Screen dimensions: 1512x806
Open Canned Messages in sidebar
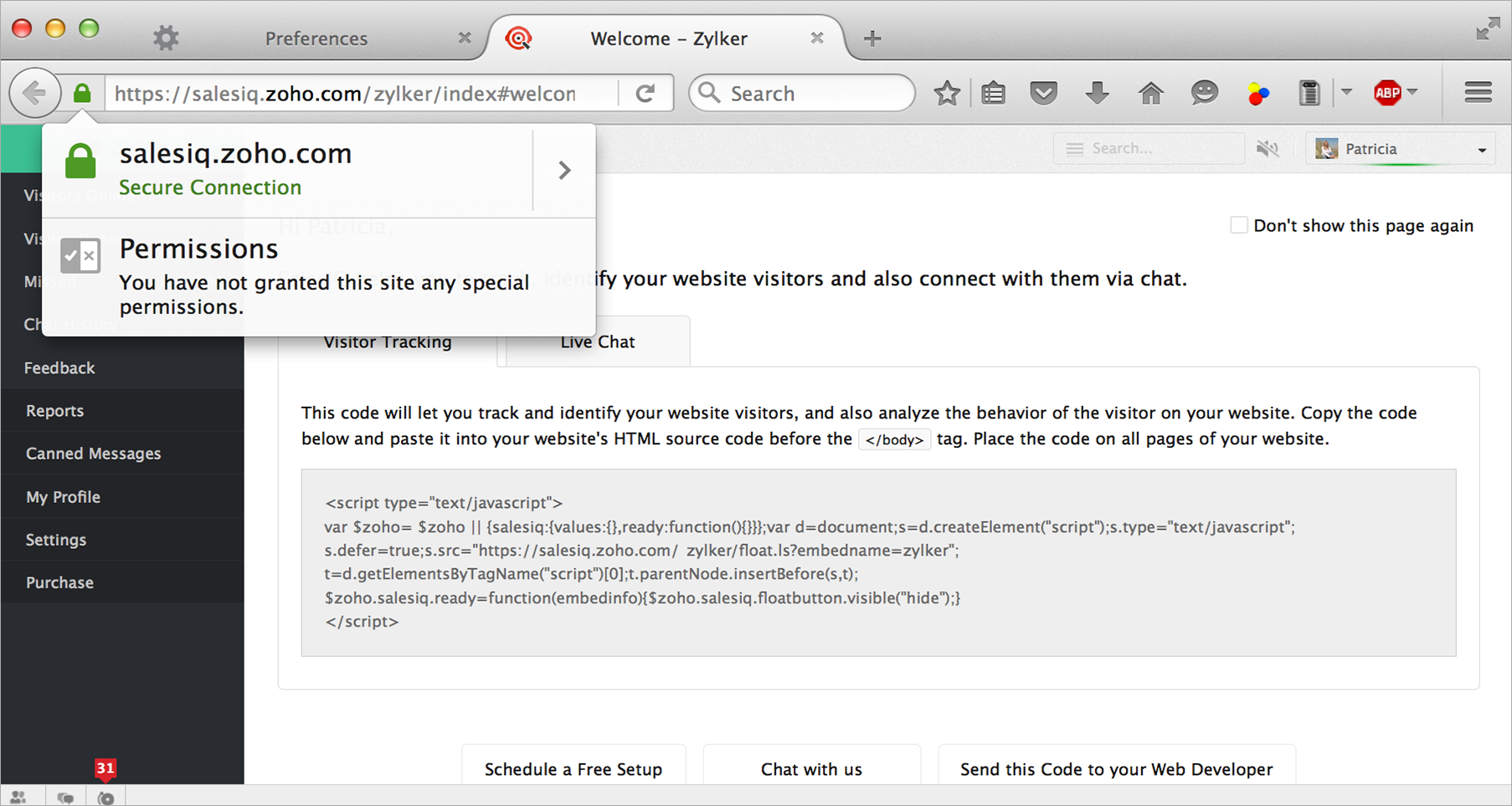(x=93, y=454)
